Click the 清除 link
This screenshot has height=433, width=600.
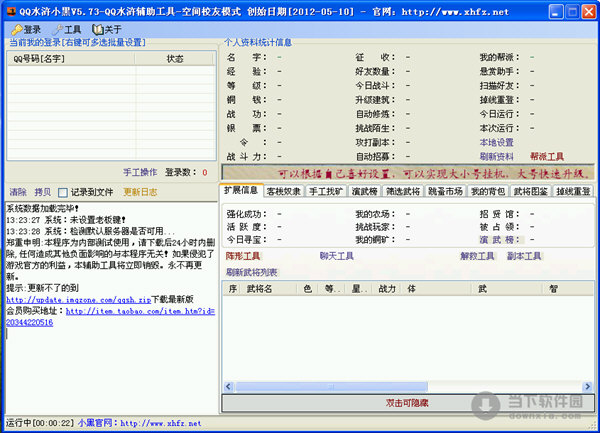(18, 192)
